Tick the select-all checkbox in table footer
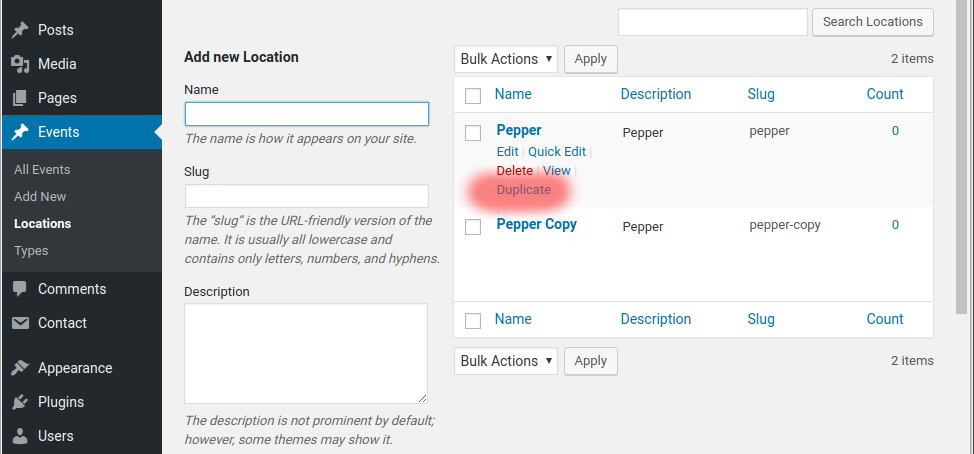Image resolution: width=974 pixels, height=454 pixels. click(x=473, y=320)
